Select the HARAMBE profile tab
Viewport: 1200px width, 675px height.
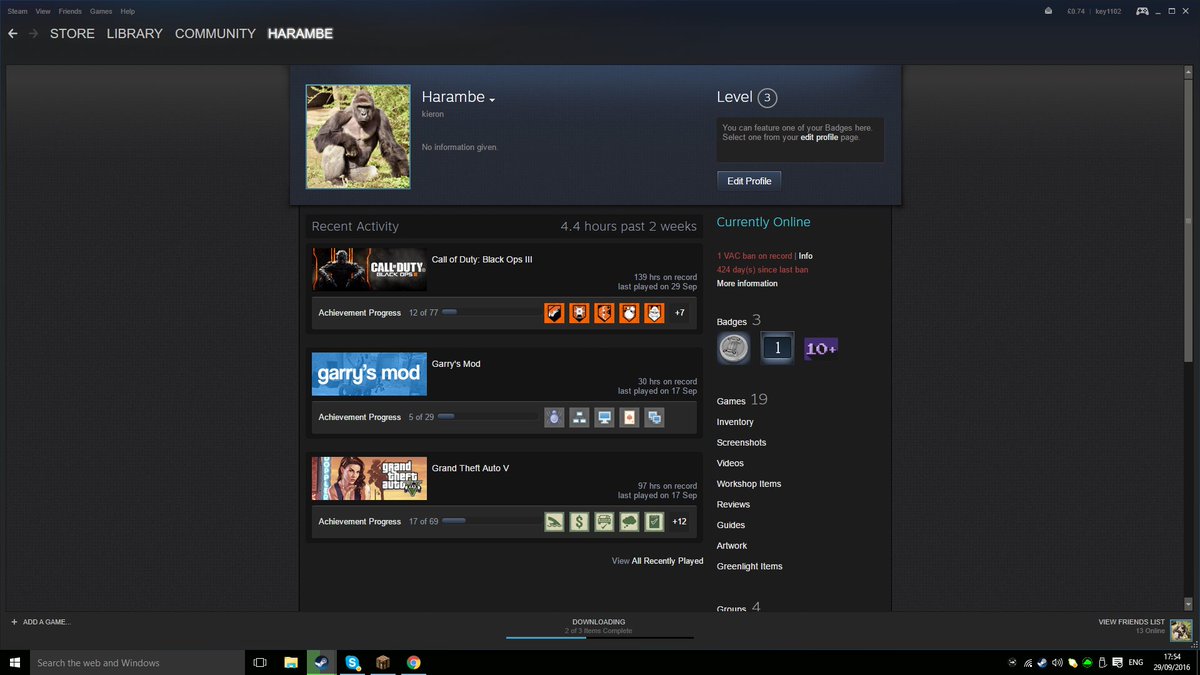(x=300, y=33)
